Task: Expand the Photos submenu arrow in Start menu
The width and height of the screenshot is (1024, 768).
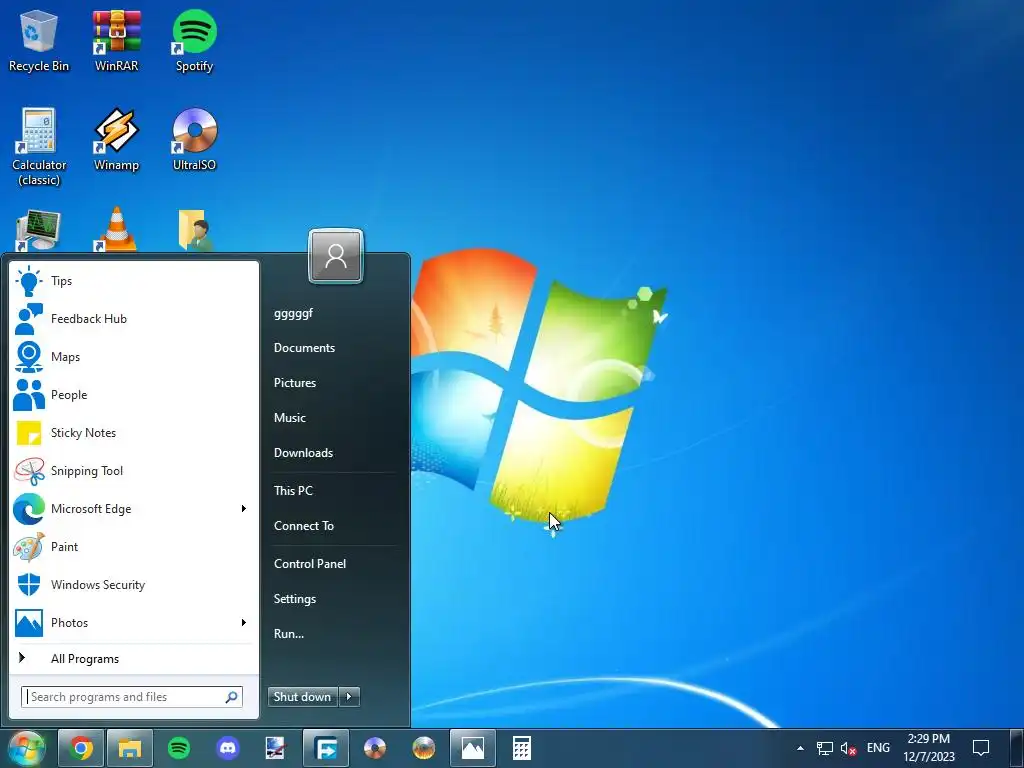Action: click(244, 622)
